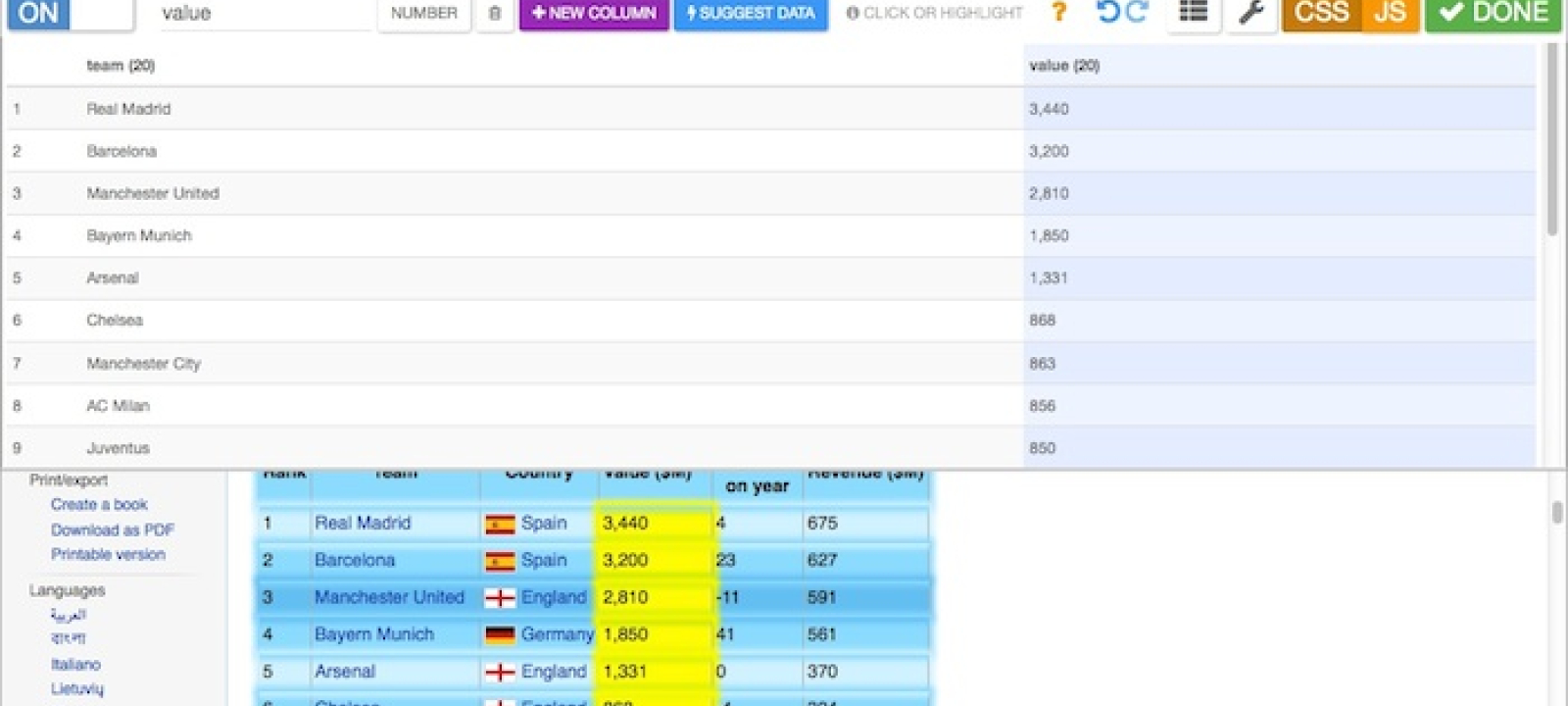1568x706 pixels.
Task: Click the SUGGEST DATA button
Action: tap(751, 14)
